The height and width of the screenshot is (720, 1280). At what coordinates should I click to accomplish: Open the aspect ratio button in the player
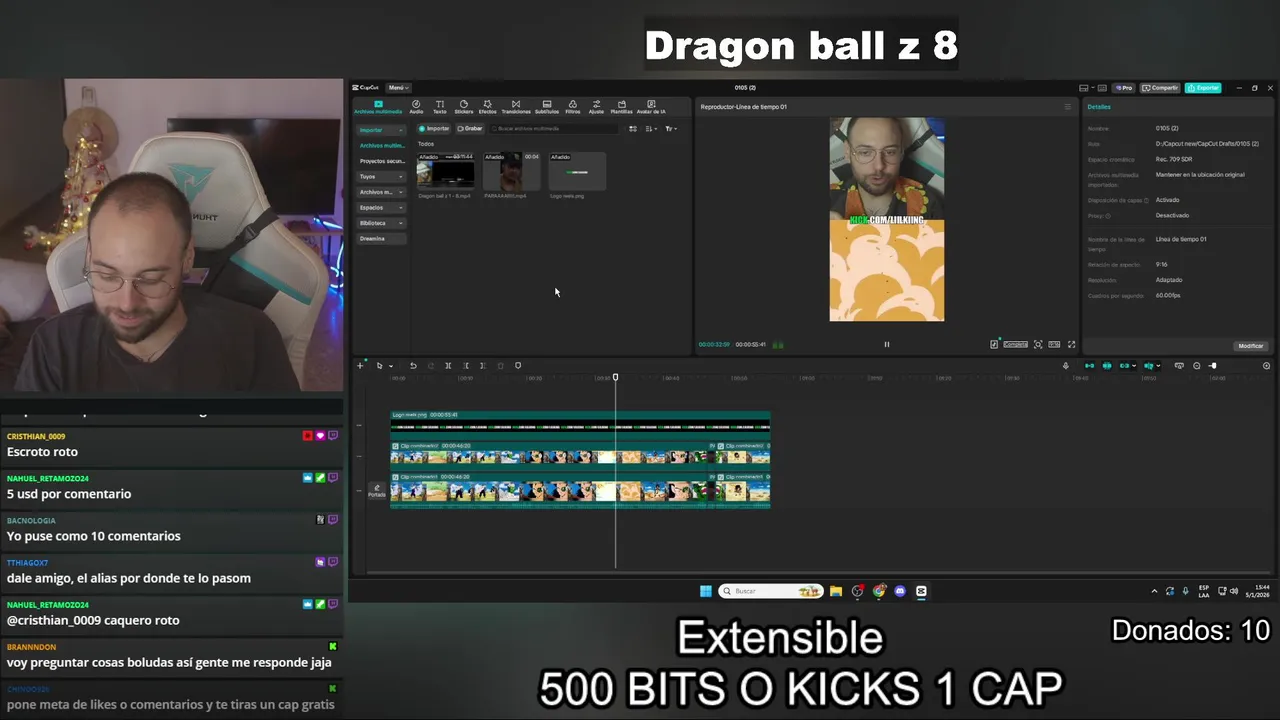click(1054, 345)
